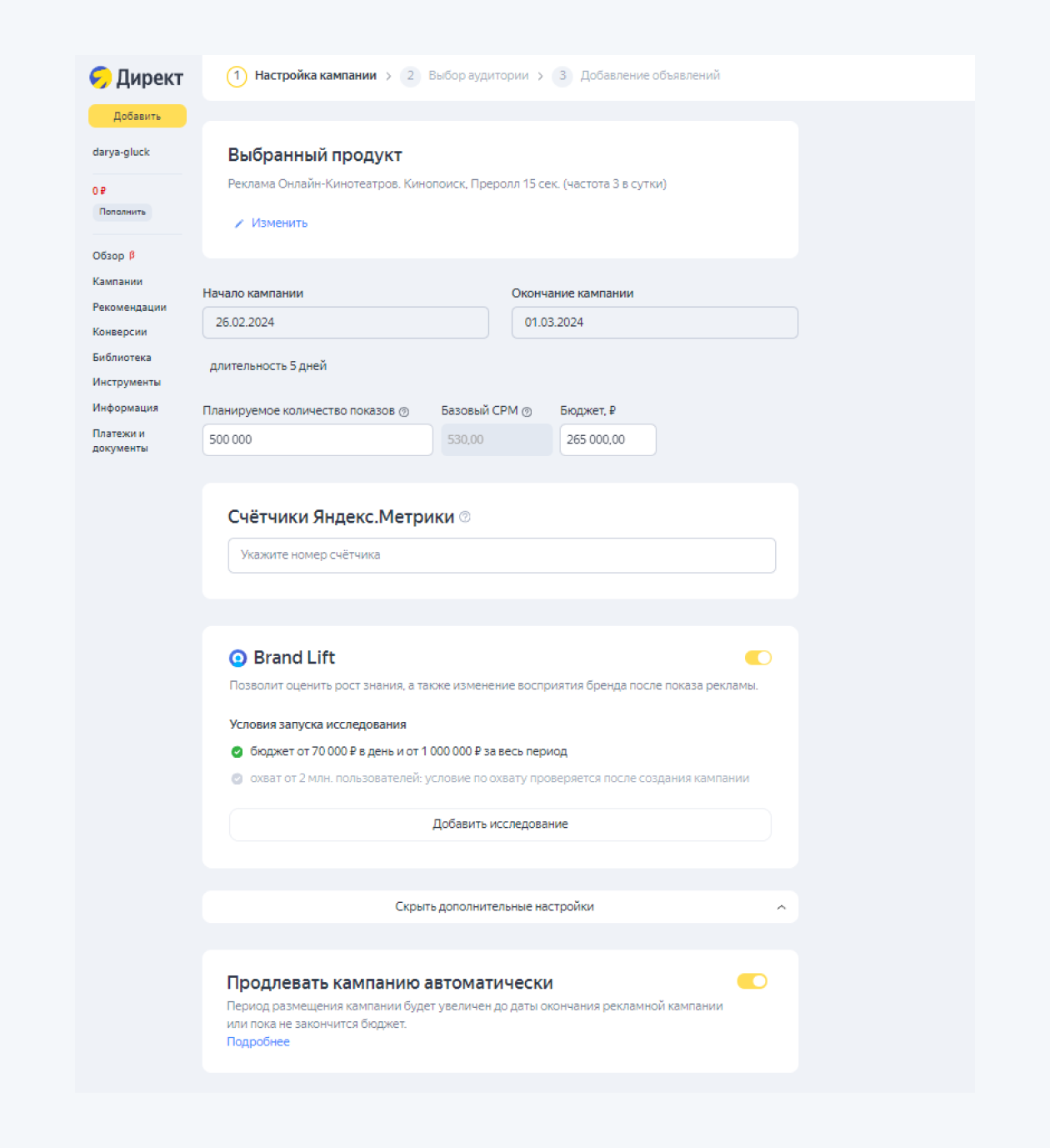Open the help tooltip for Планируемое количество показов

(405, 411)
